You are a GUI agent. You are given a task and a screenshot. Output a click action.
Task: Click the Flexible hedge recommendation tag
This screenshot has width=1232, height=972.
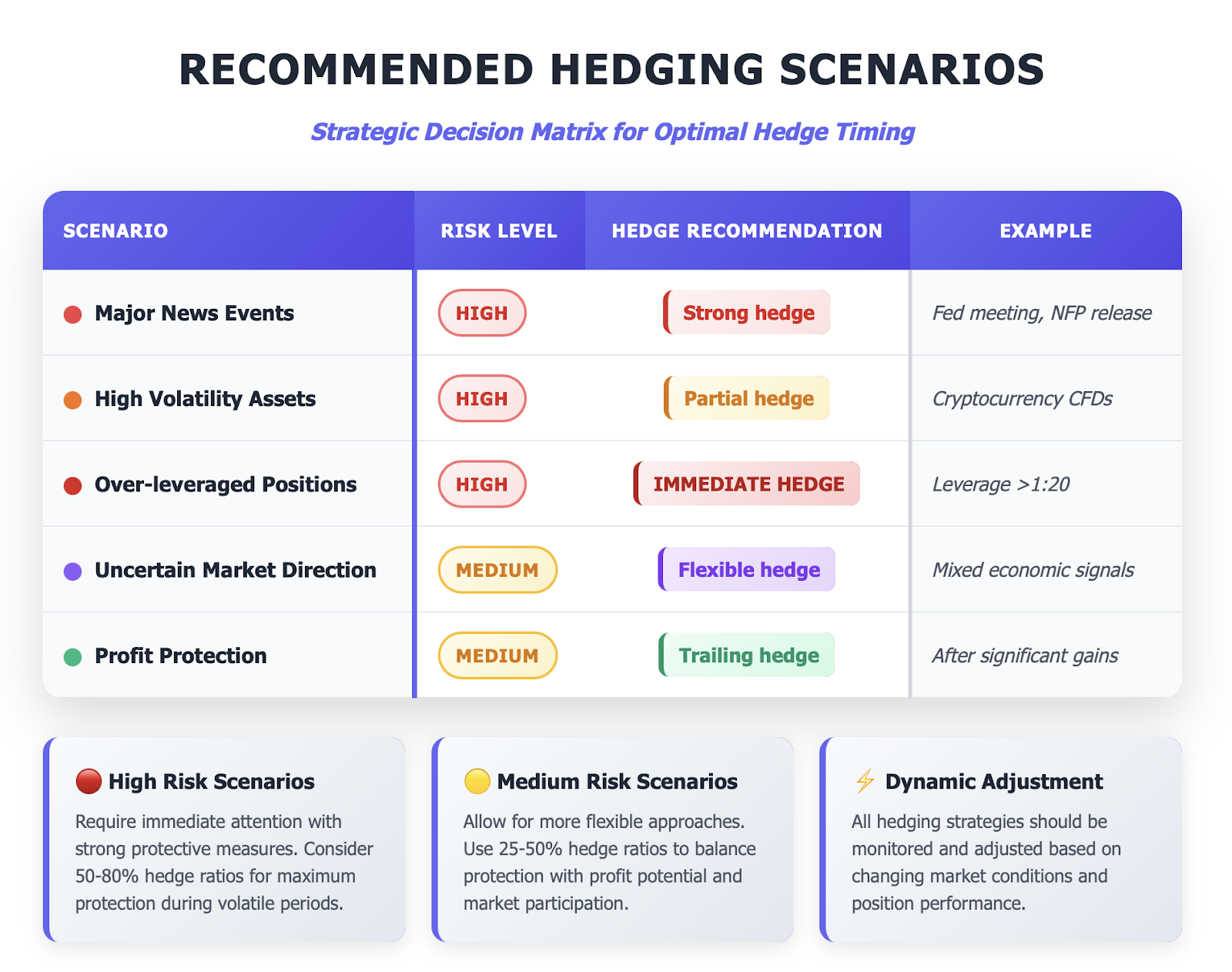pos(748,570)
